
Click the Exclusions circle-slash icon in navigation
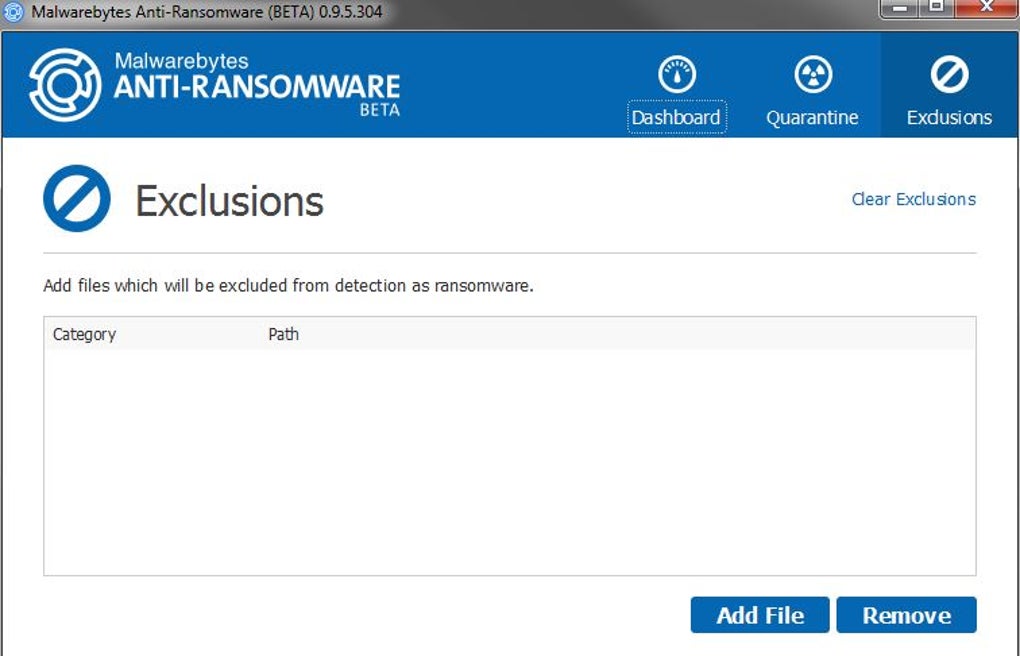click(x=948, y=75)
